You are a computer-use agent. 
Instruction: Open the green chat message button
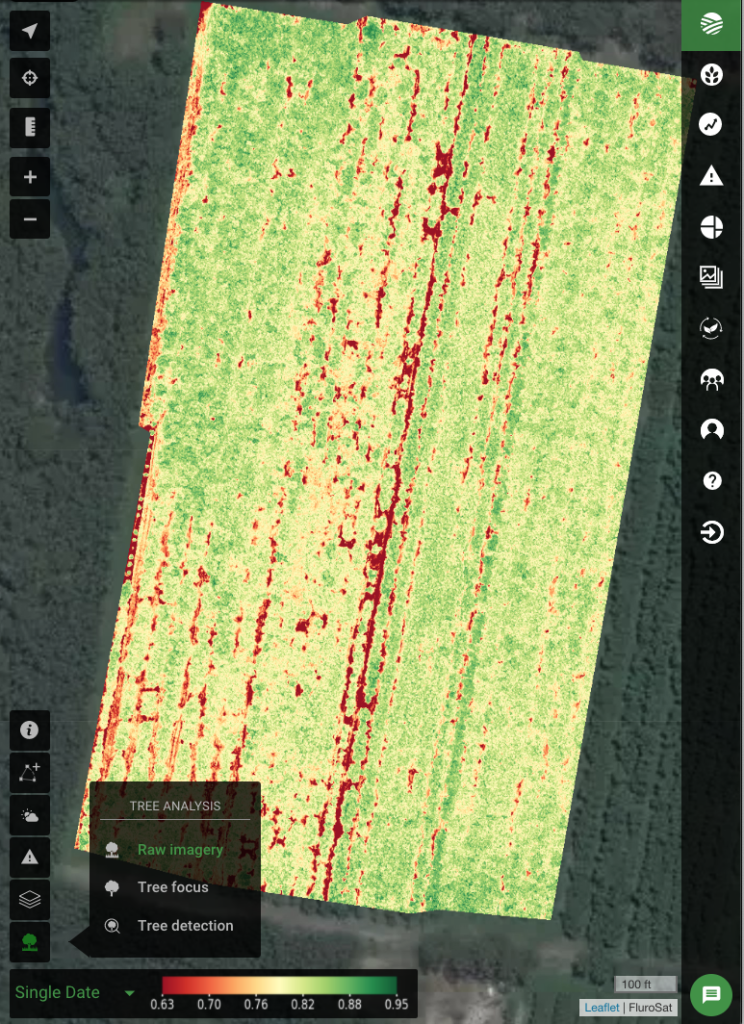click(x=711, y=994)
